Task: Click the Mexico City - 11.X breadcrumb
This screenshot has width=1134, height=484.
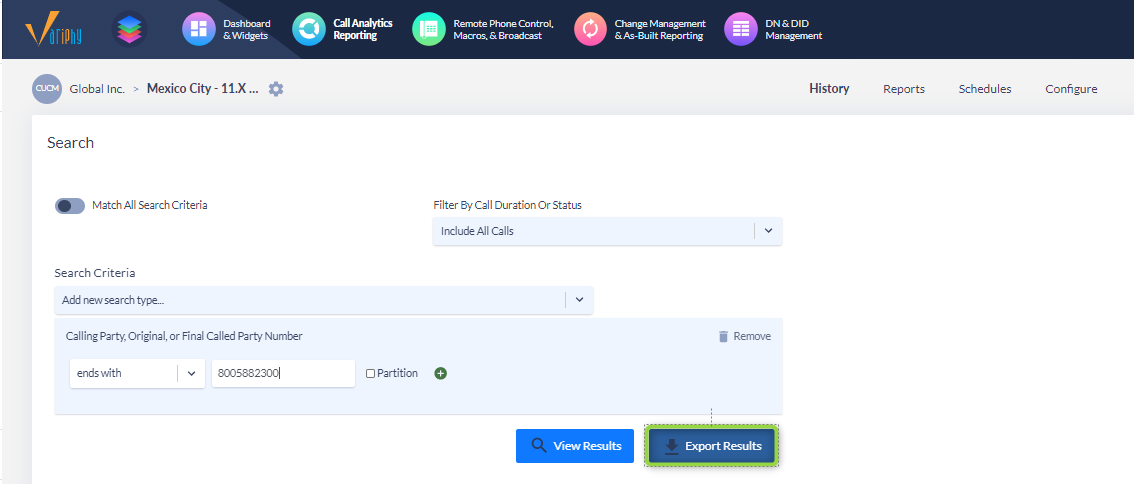Action: pyautogui.click(x=202, y=88)
